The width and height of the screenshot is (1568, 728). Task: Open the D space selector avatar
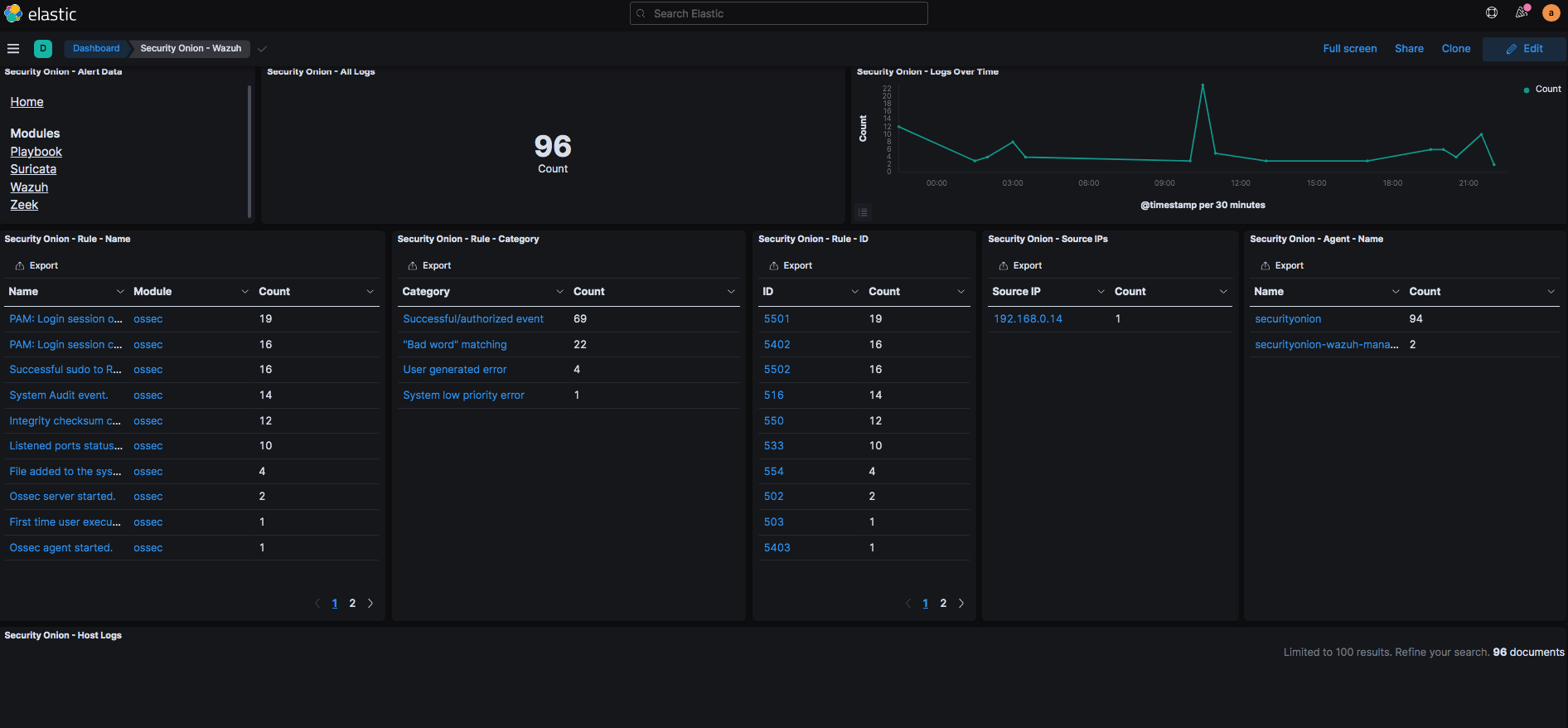click(x=43, y=48)
